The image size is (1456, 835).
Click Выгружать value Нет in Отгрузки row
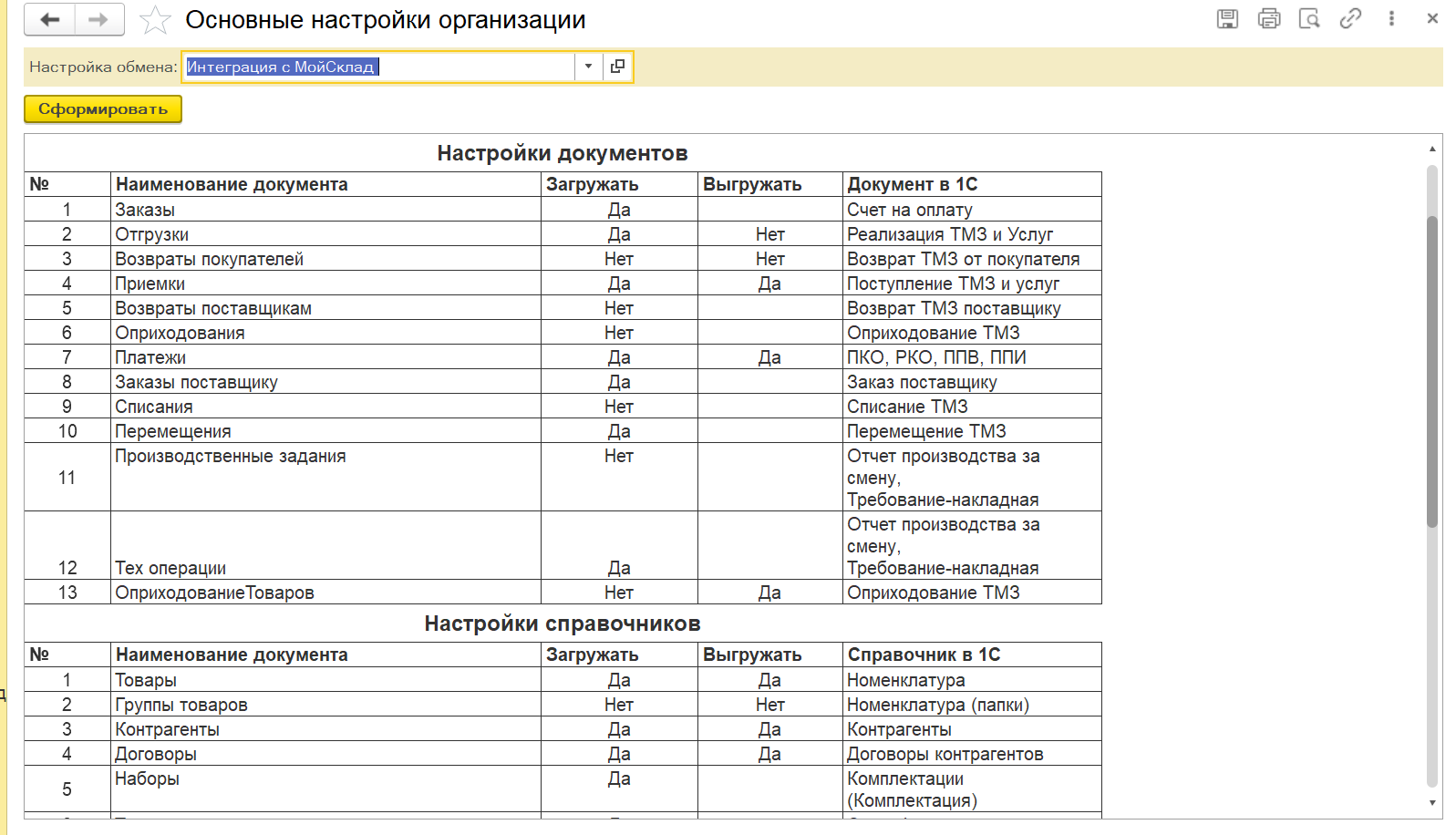coord(769,234)
